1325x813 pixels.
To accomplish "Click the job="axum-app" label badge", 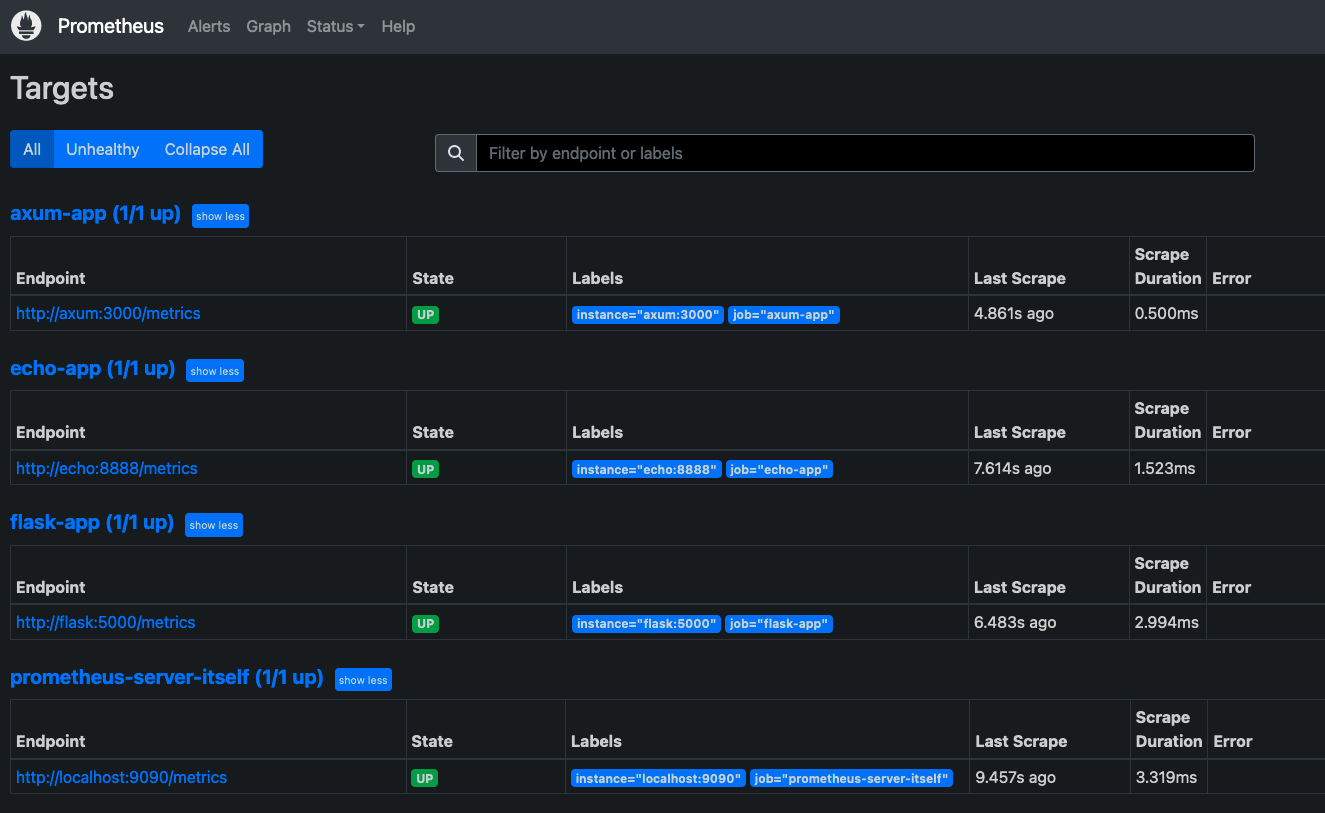I will click(784, 314).
